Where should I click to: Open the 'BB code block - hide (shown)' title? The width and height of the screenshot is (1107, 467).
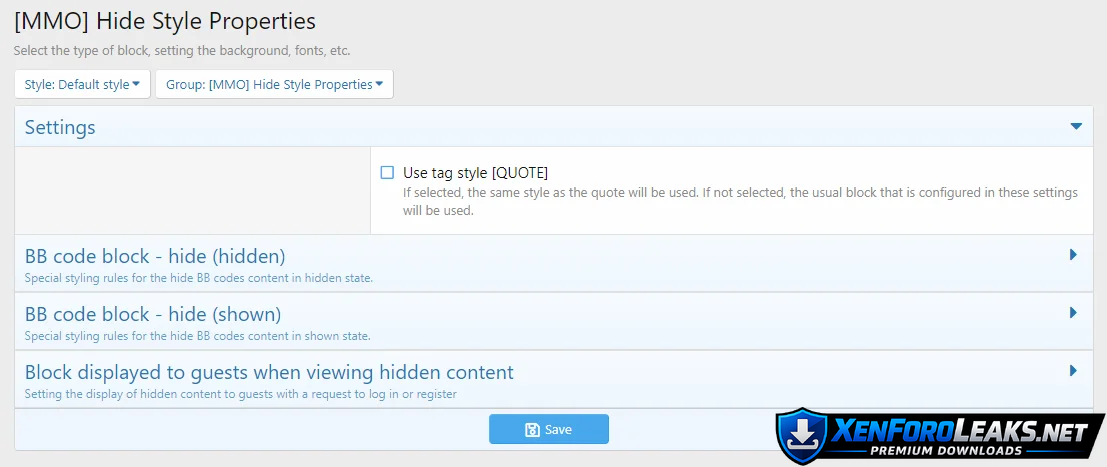[153, 314]
